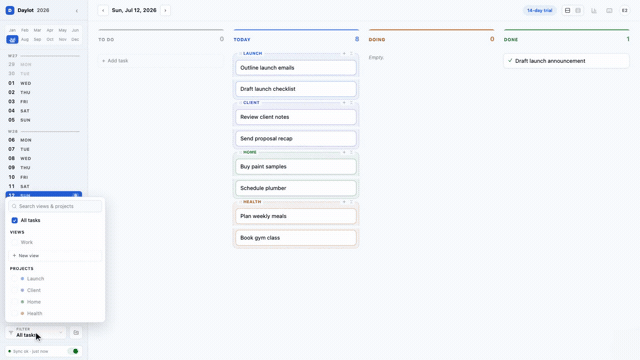Switch to list layout view icon
The image size is (640, 360).
coord(578,11)
